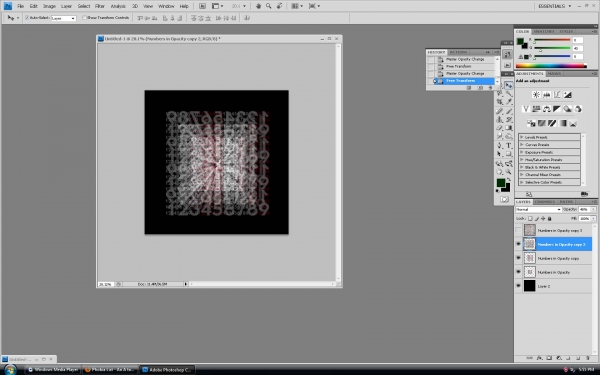
Task: Add a Gradient Map adjustment
Action: (x=562, y=123)
